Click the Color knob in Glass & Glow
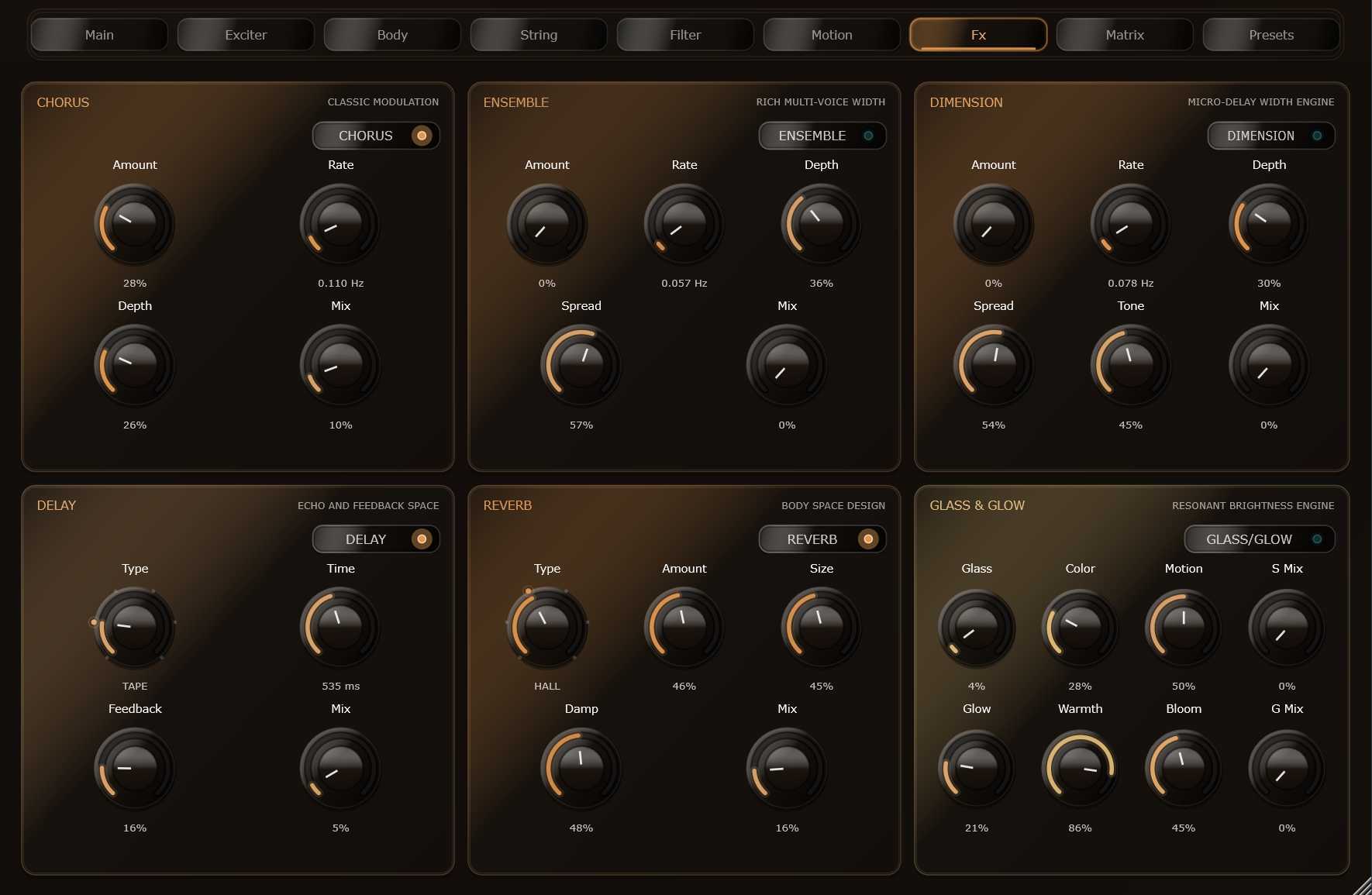1372x895 pixels. 1080,628
